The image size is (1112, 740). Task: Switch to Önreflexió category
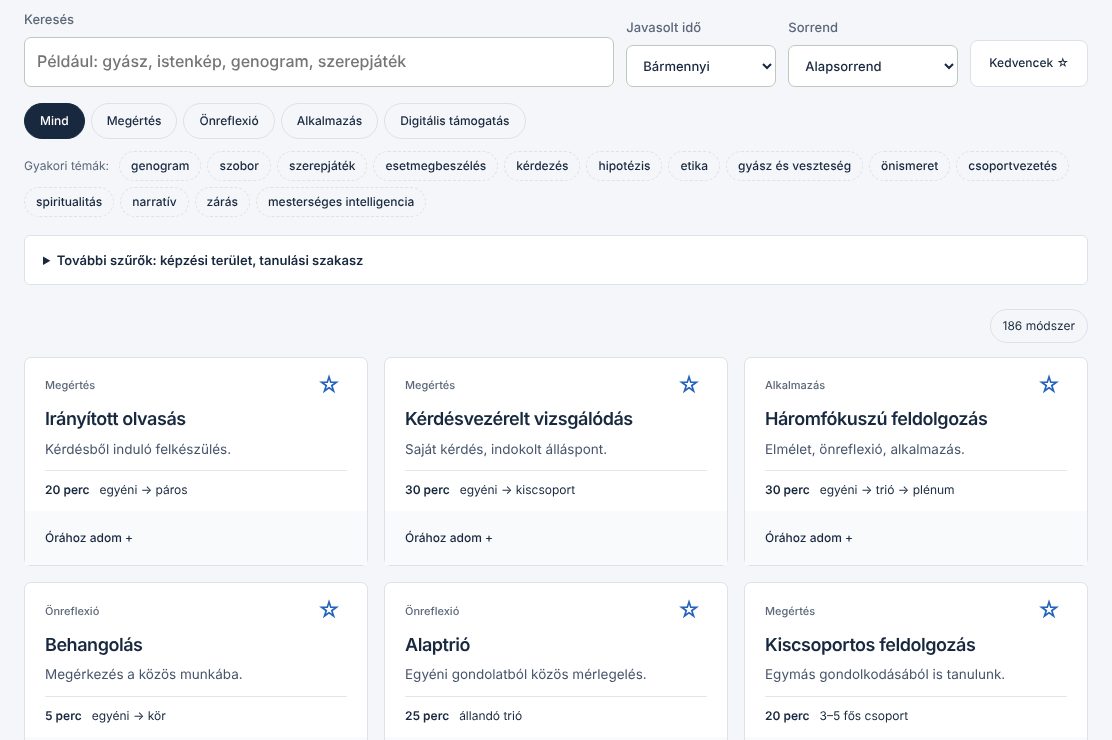tap(228, 121)
